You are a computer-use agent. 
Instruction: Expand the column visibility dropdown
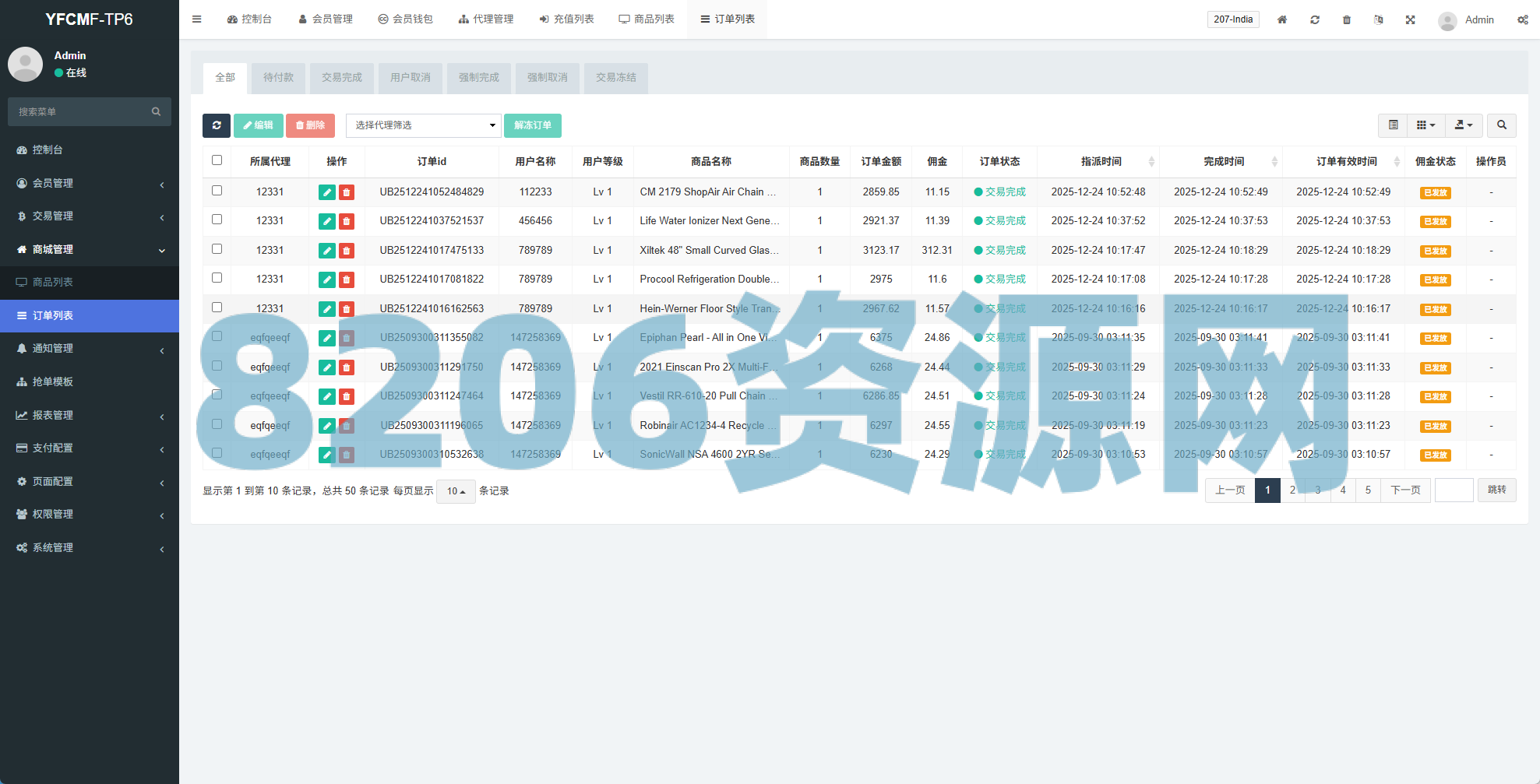(x=1425, y=125)
